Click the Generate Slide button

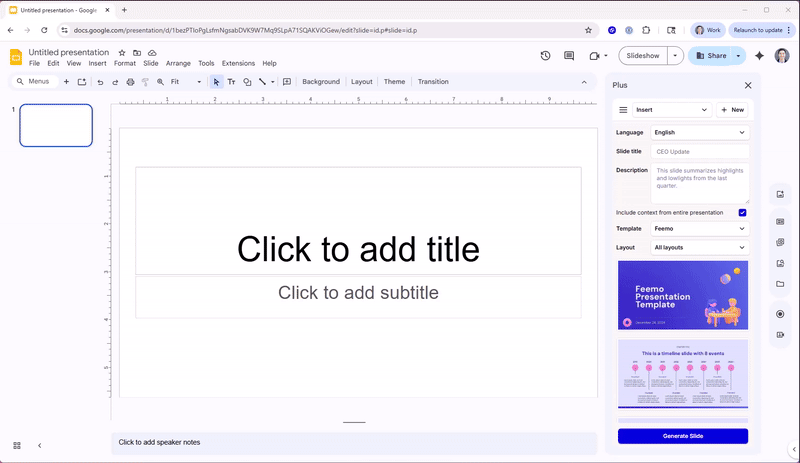[x=682, y=436]
